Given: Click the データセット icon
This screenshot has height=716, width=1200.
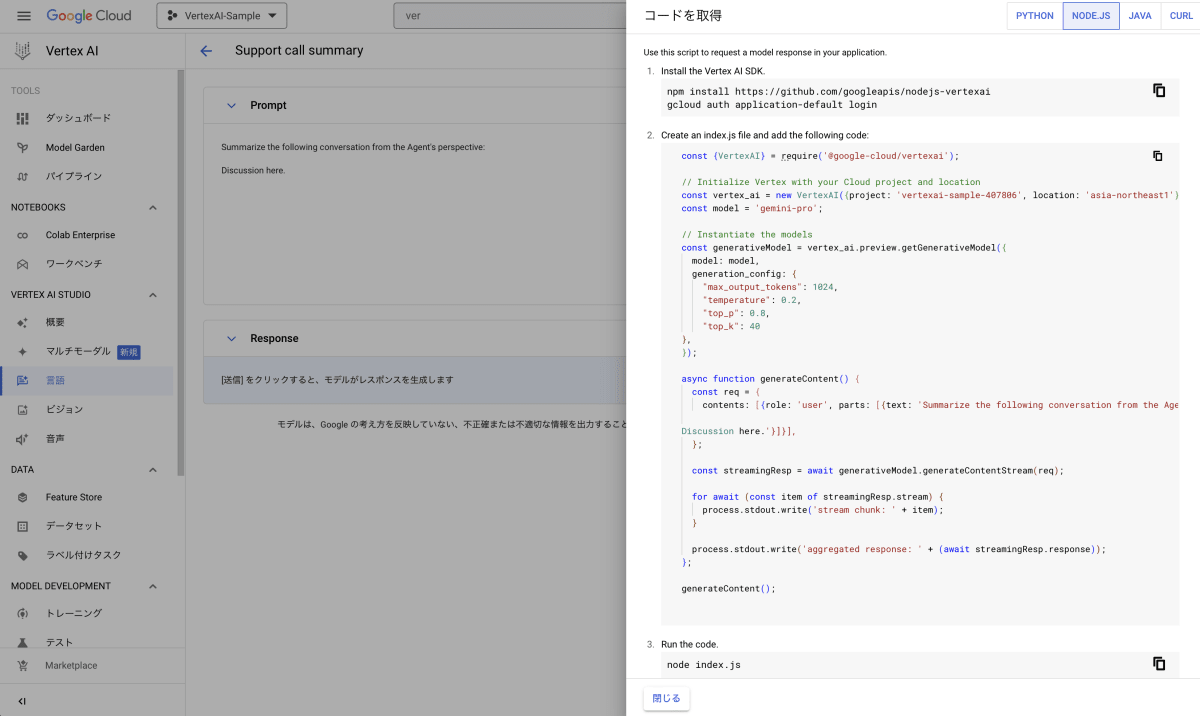Looking at the screenshot, I should point(23,526).
